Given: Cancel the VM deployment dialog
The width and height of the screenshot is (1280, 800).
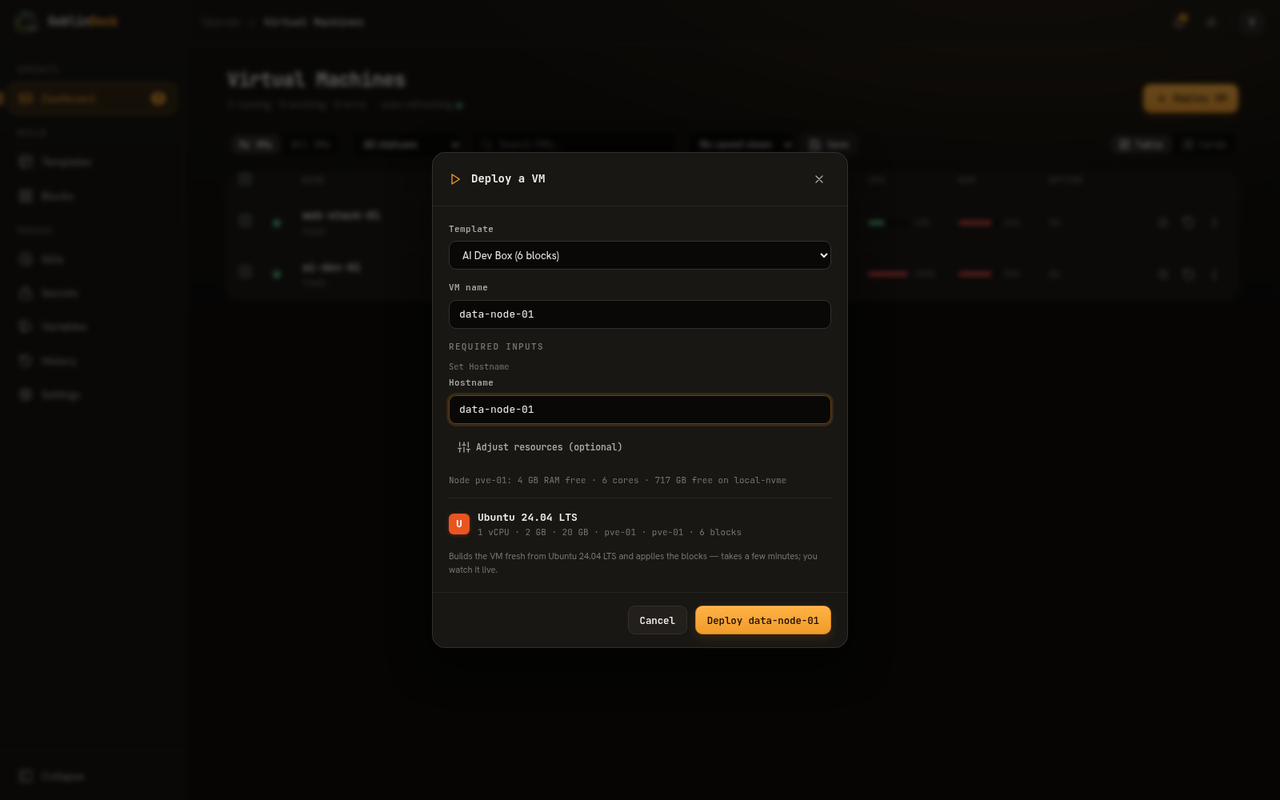Looking at the screenshot, I should coord(657,620).
